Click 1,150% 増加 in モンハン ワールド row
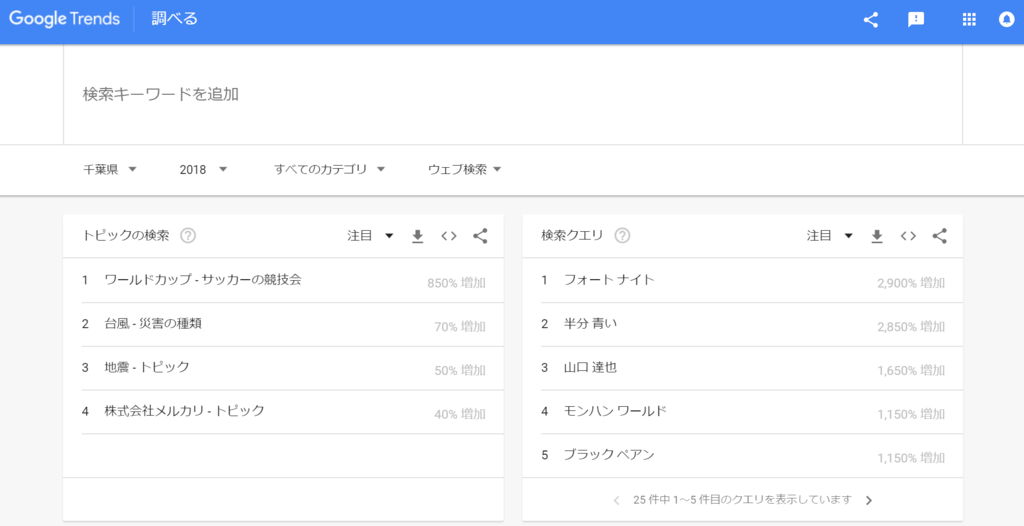The width and height of the screenshot is (1024, 526). pos(911,414)
